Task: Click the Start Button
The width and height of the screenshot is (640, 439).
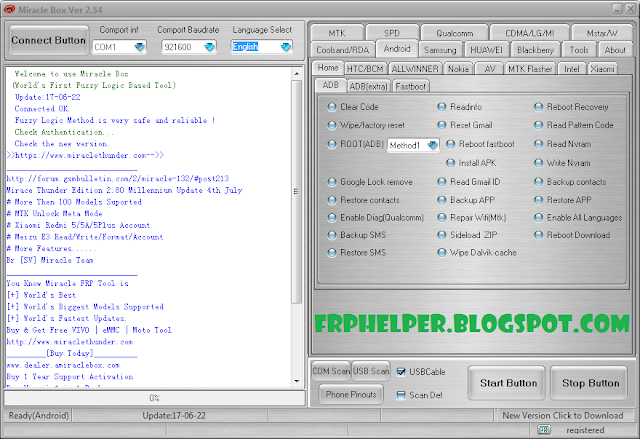Action: (508, 383)
